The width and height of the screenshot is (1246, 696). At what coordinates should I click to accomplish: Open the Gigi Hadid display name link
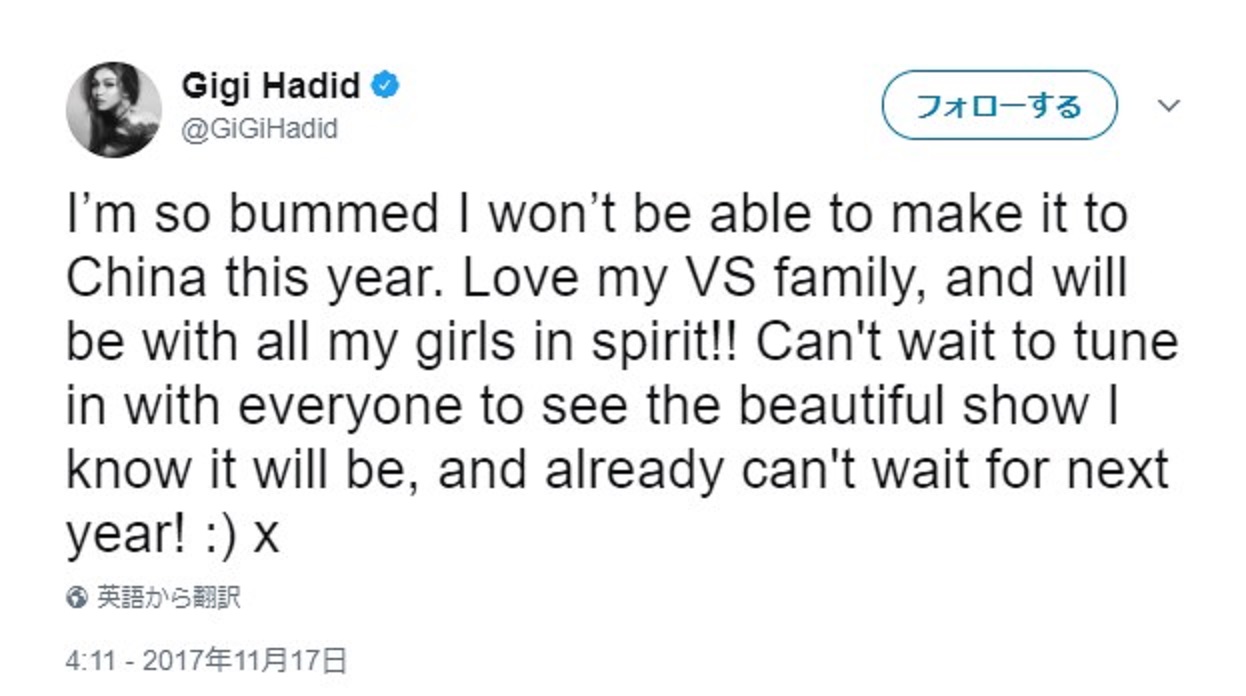(271, 87)
